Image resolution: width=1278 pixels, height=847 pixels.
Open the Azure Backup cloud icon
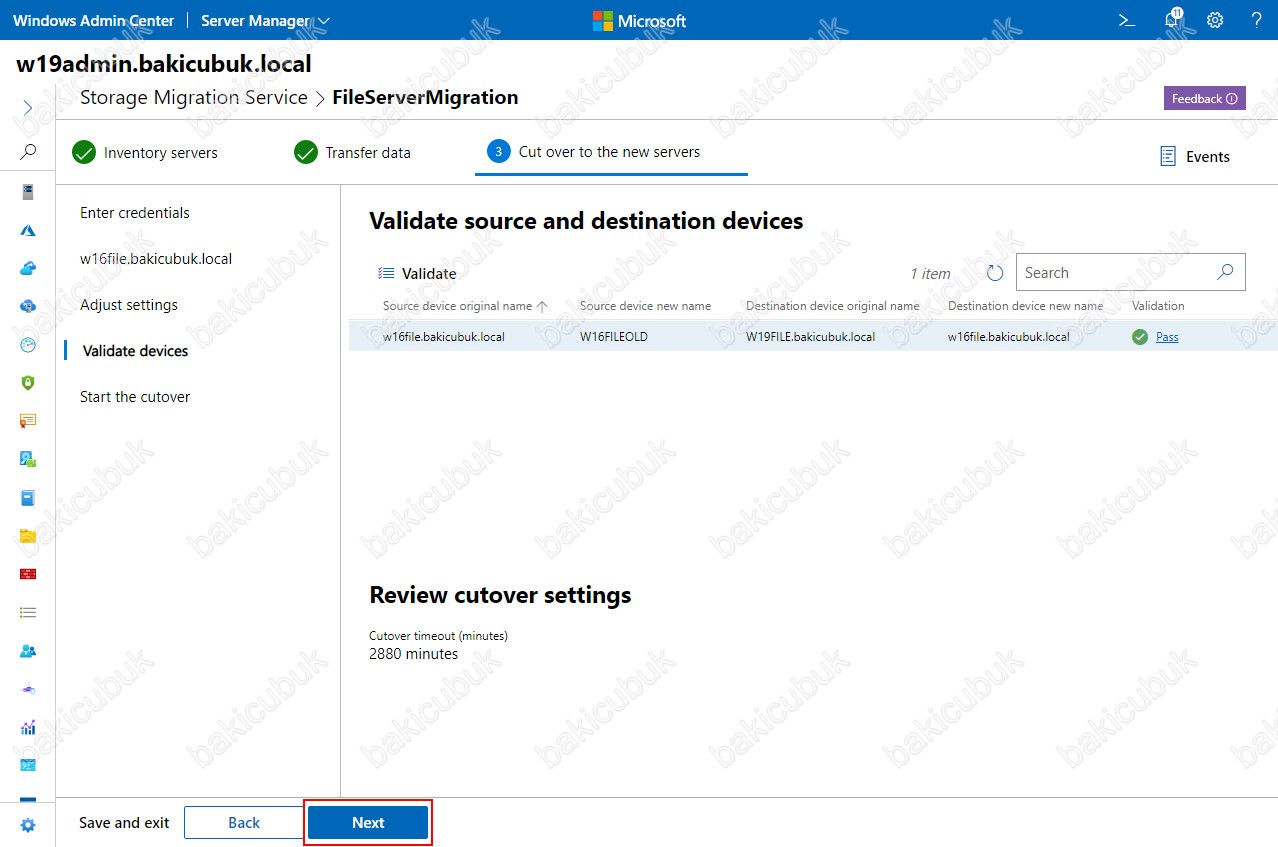[x=28, y=268]
